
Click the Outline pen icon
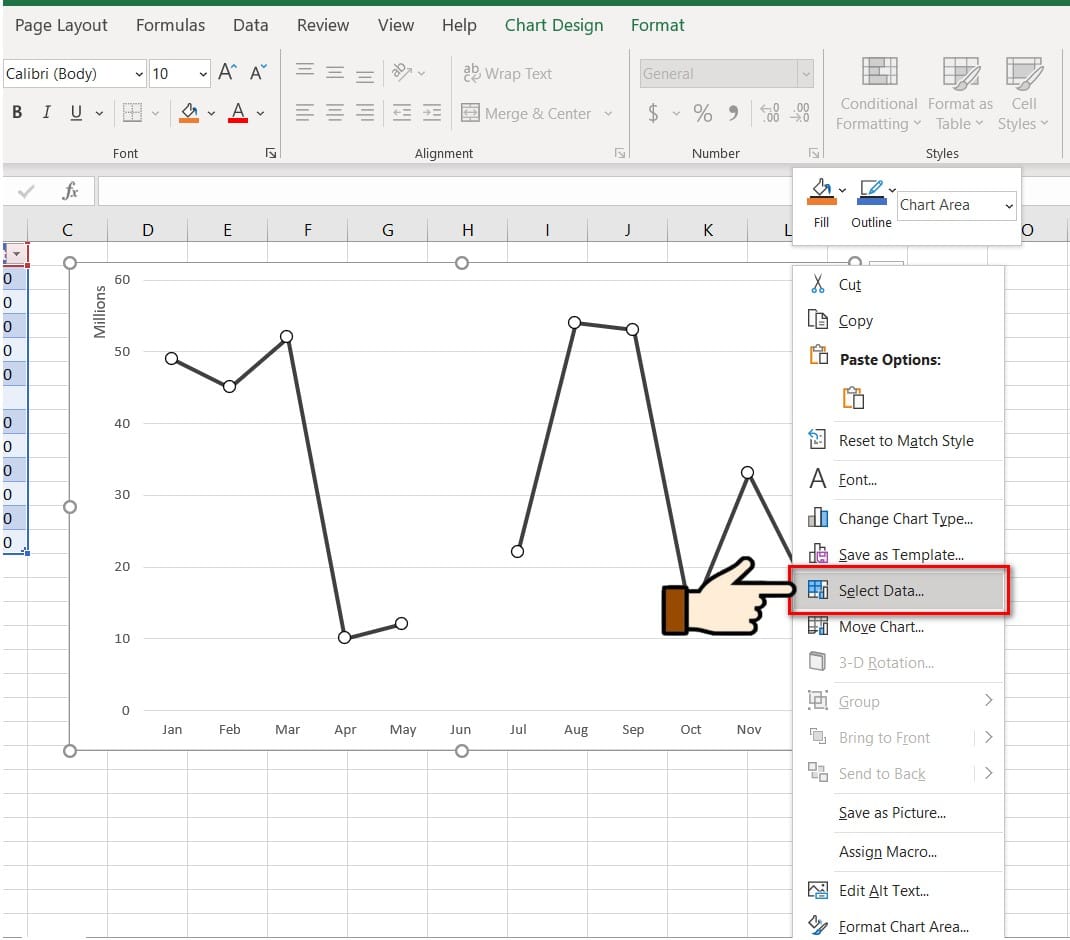click(x=870, y=192)
